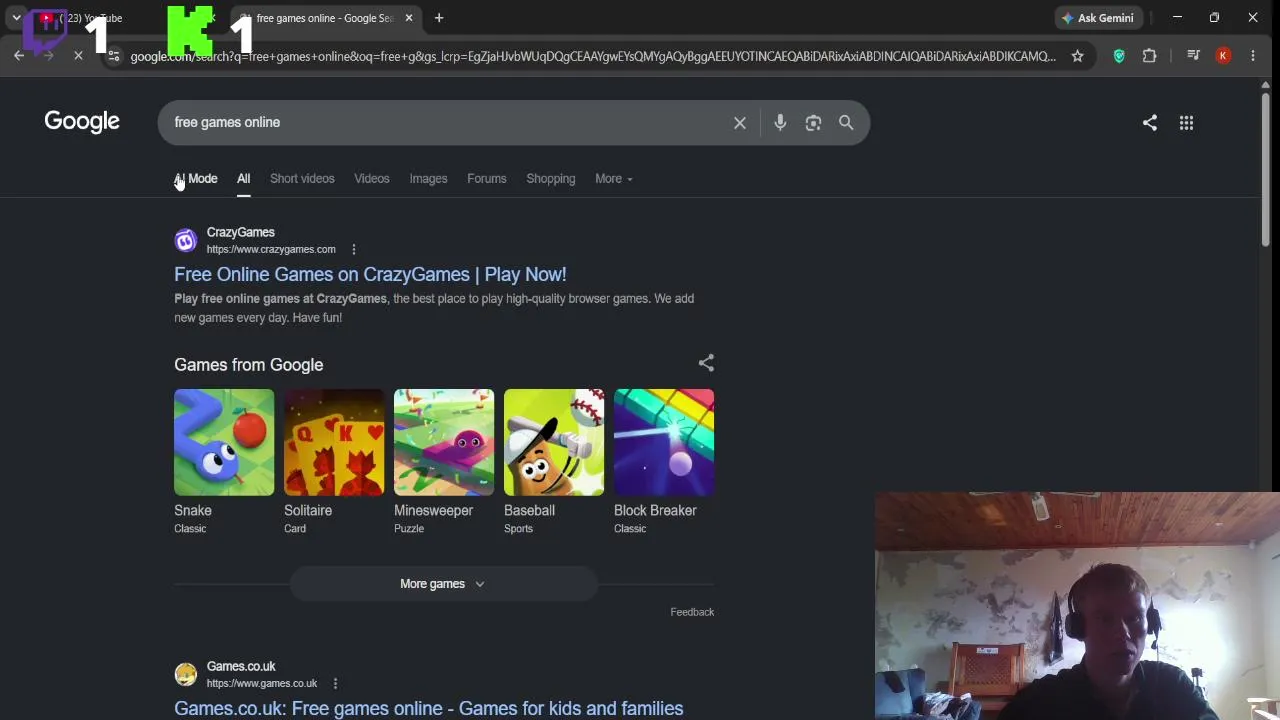The height and width of the screenshot is (720, 1280).
Task: Open the Games.co.uk result options menu
Action: click(x=335, y=683)
